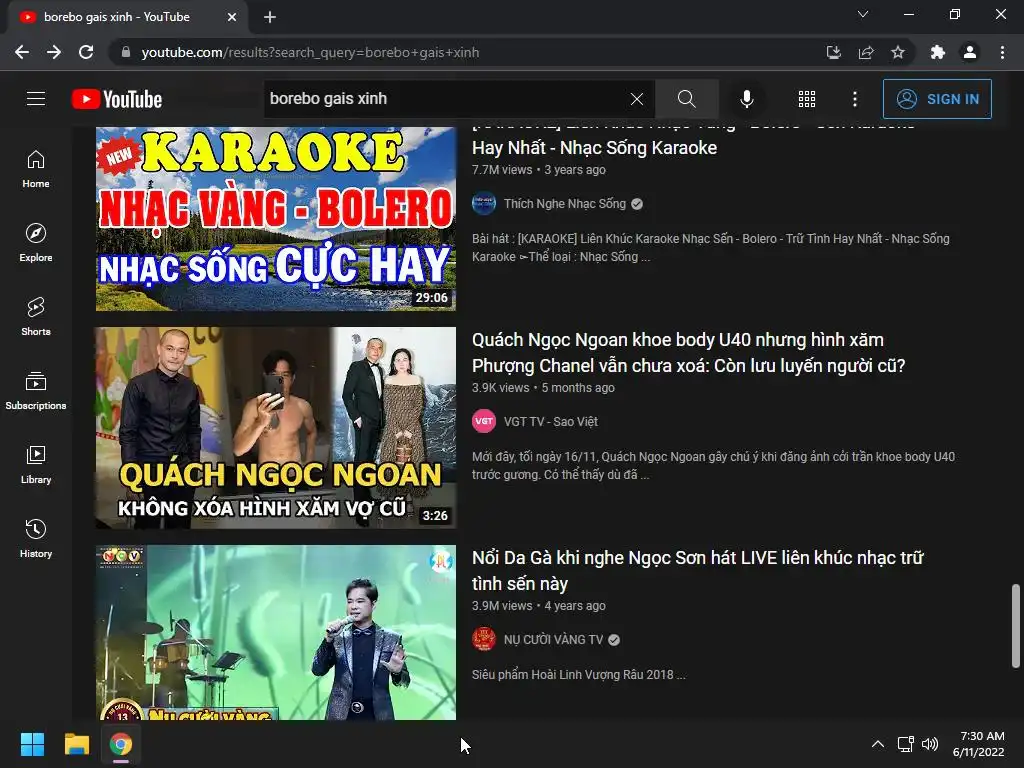
Task: Visit Thích Nghe Nhạc Sống channel name
Action: pyautogui.click(x=564, y=204)
